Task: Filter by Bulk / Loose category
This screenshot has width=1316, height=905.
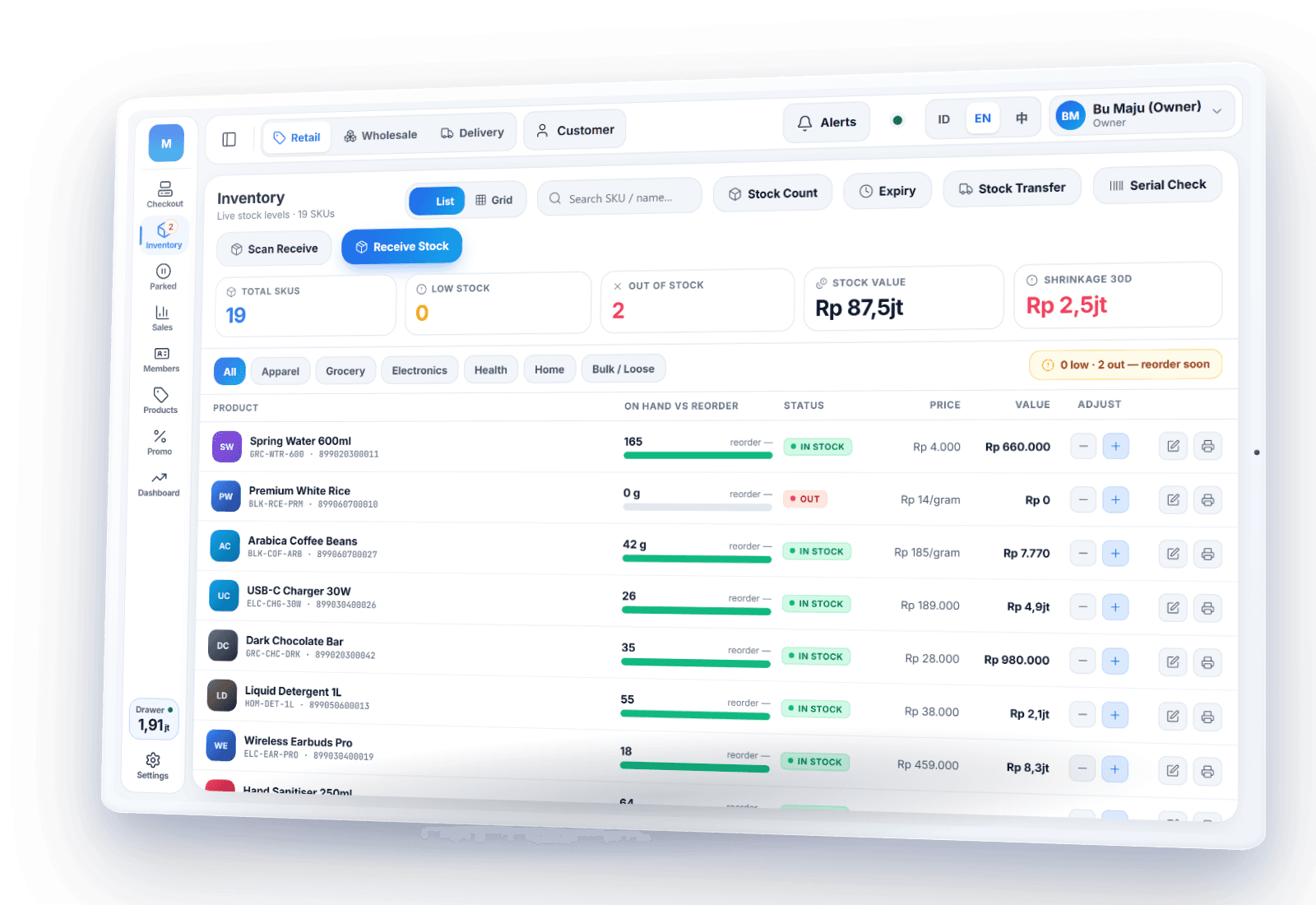Action: pos(623,369)
